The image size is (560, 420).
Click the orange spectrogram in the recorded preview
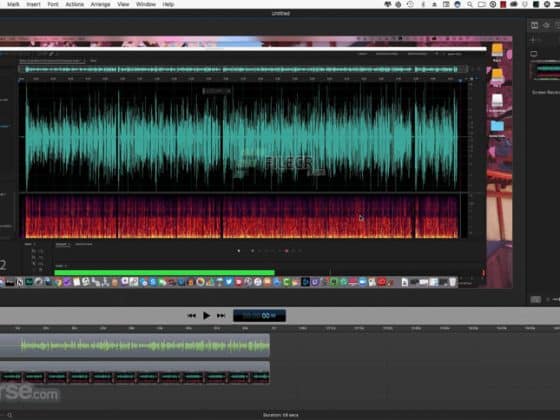click(241, 216)
